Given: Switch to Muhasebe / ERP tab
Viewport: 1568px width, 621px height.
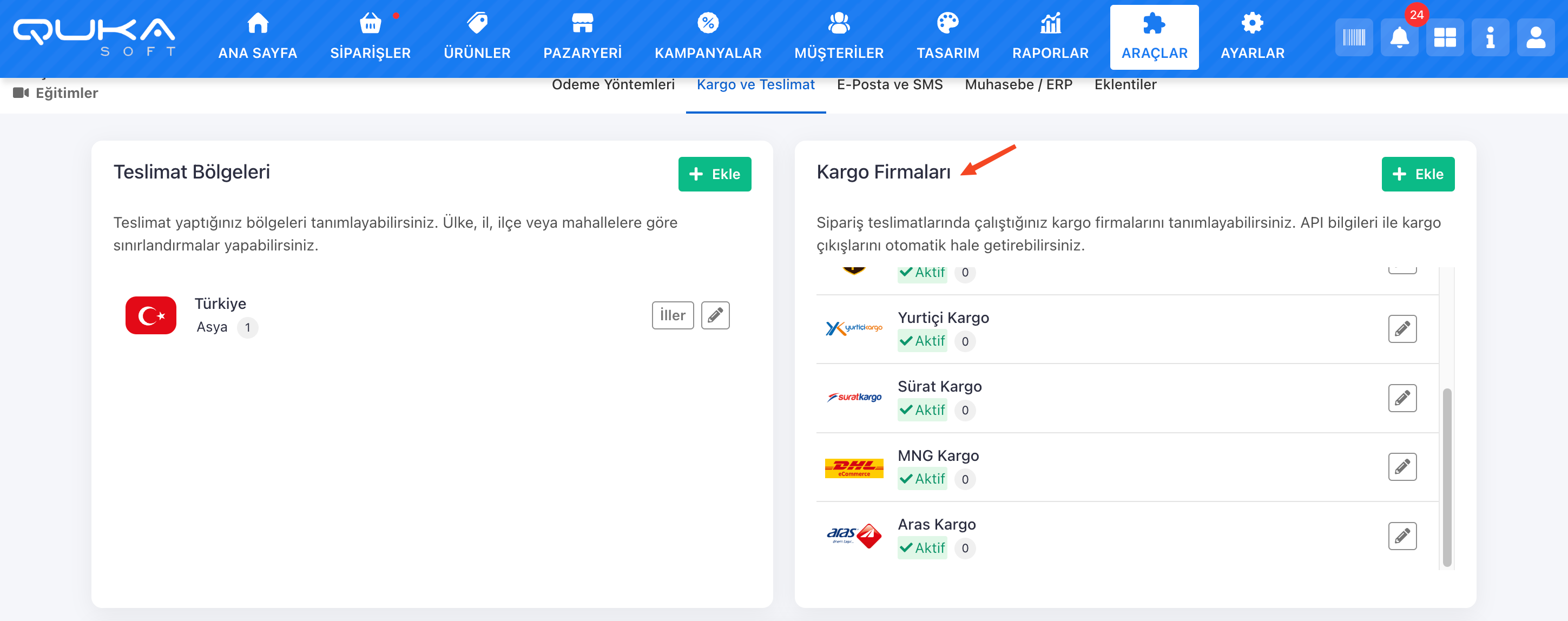Looking at the screenshot, I should pos(1018,85).
